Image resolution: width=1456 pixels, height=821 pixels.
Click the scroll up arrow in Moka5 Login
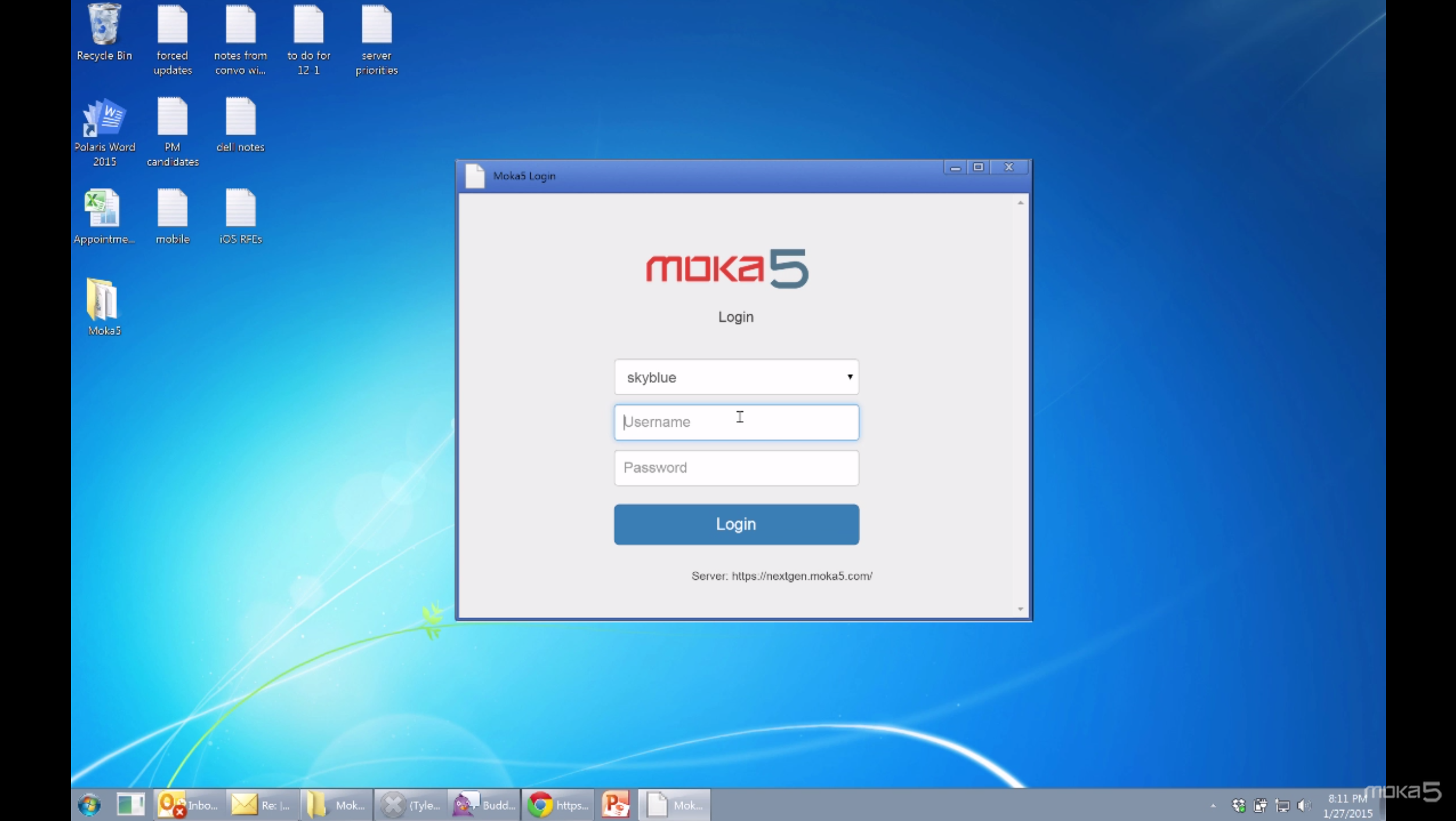(x=1020, y=203)
